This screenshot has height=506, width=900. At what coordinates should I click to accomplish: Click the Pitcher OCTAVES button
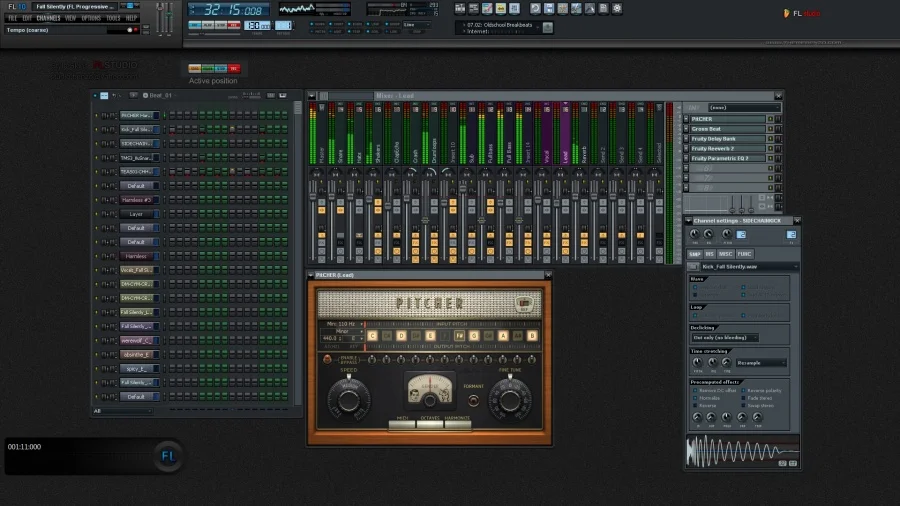(x=430, y=425)
